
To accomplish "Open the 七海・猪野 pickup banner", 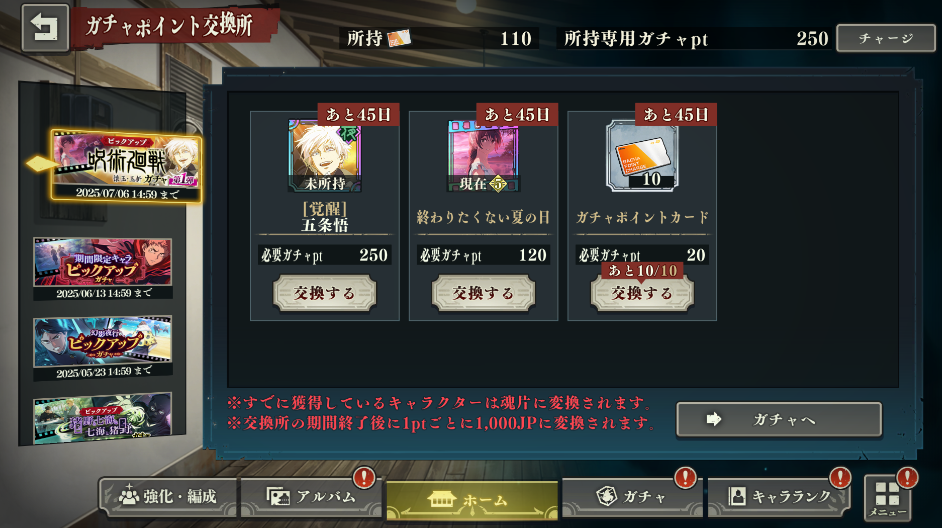I will [103, 418].
